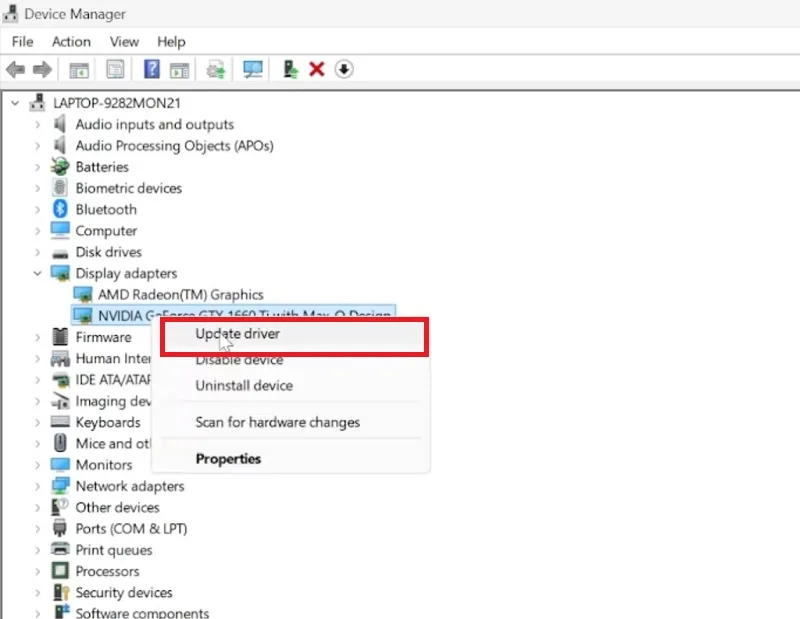Click the Enable device toolbar icon
800x619 pixels.
pos(291,69)
